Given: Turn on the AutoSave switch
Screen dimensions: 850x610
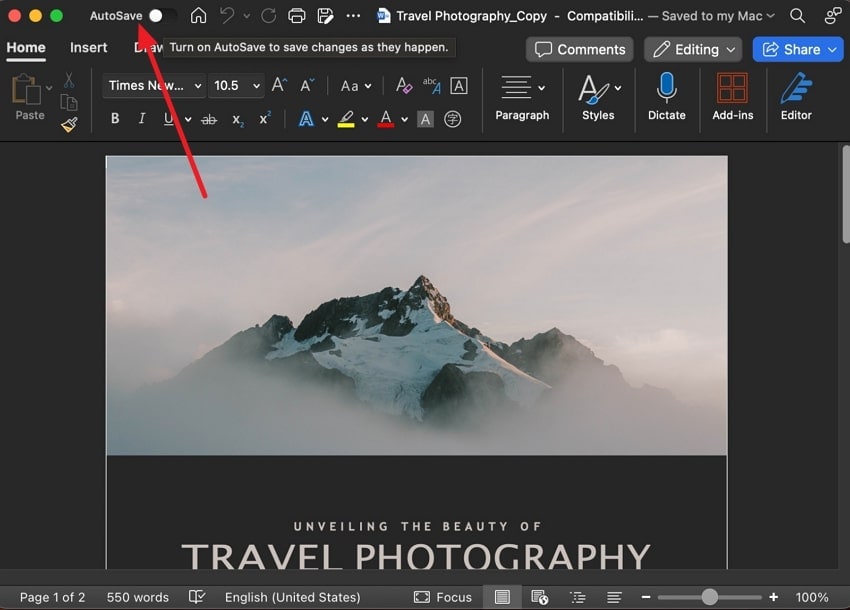Looking at the screenshot, I should [x=163, y=16].
